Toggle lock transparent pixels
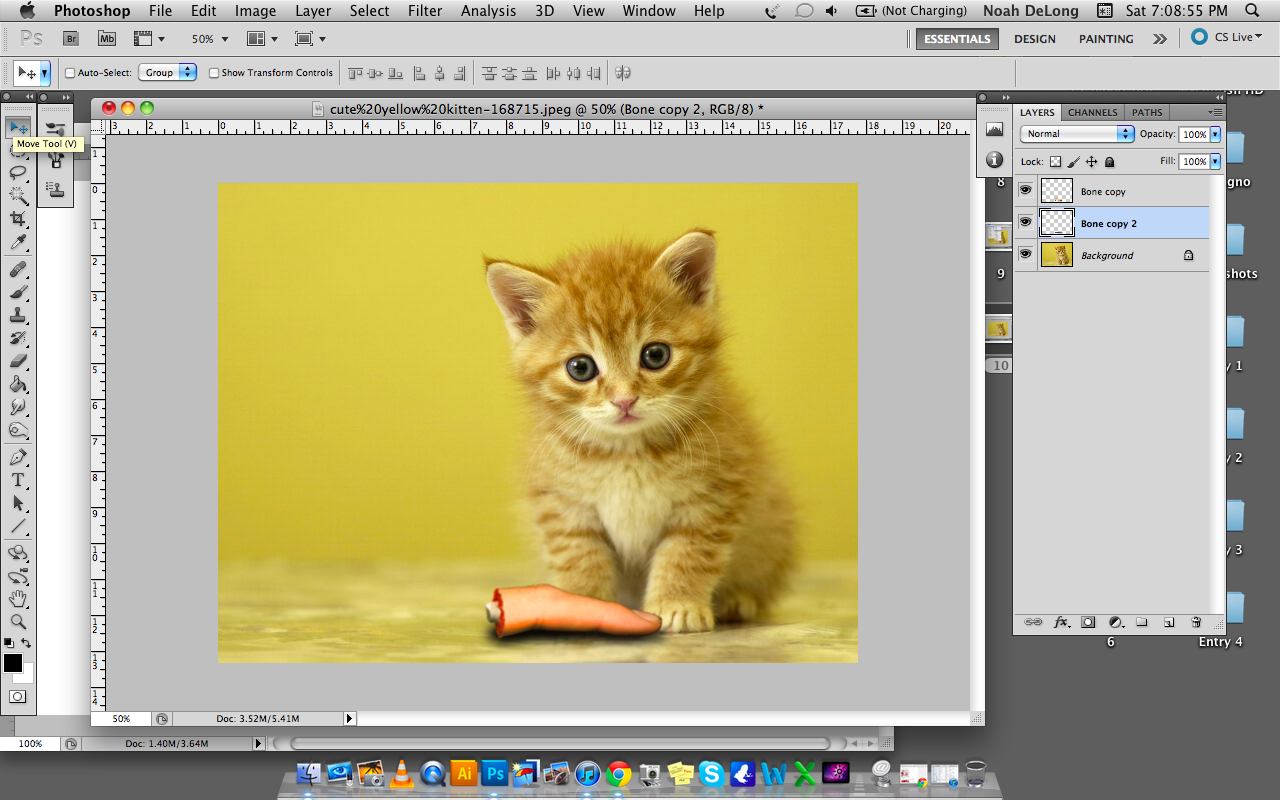The image size is (1280, 800). (x=1055, y=162)
